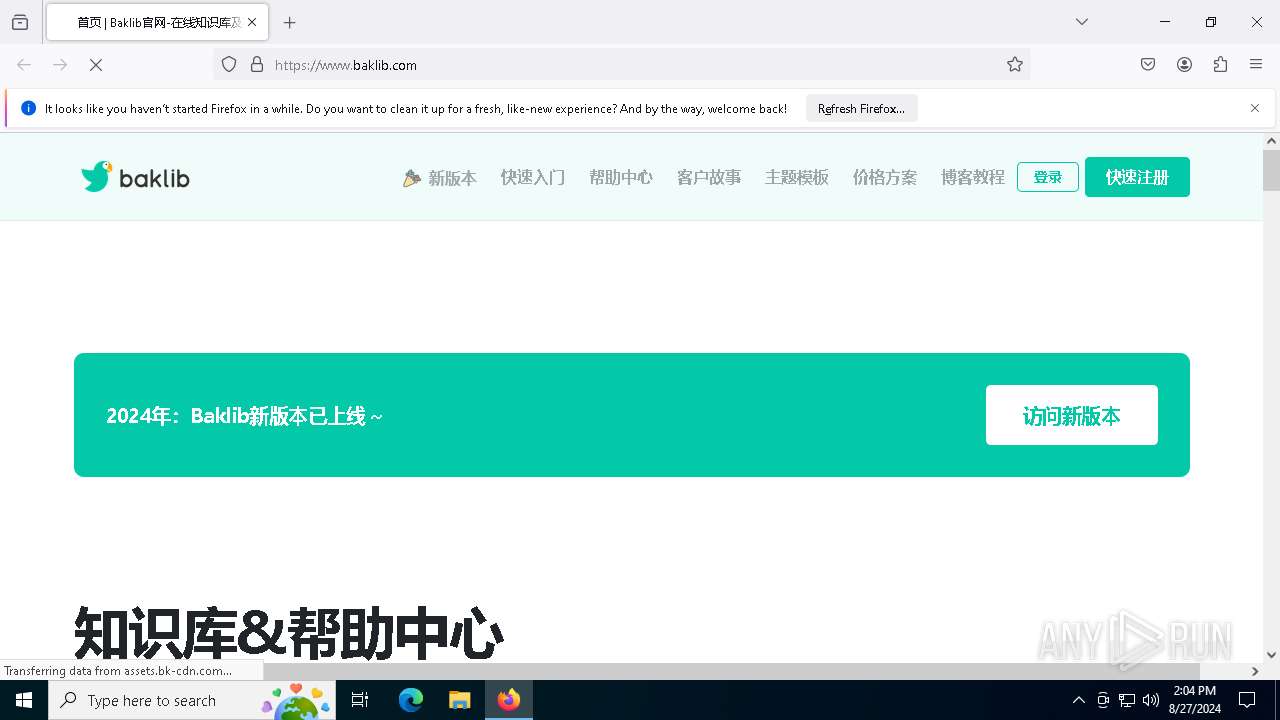The height and width of the screenshot is (720, 1280).
Task: Open Firefox hamburger application menu
Action: pos(1256,65)
